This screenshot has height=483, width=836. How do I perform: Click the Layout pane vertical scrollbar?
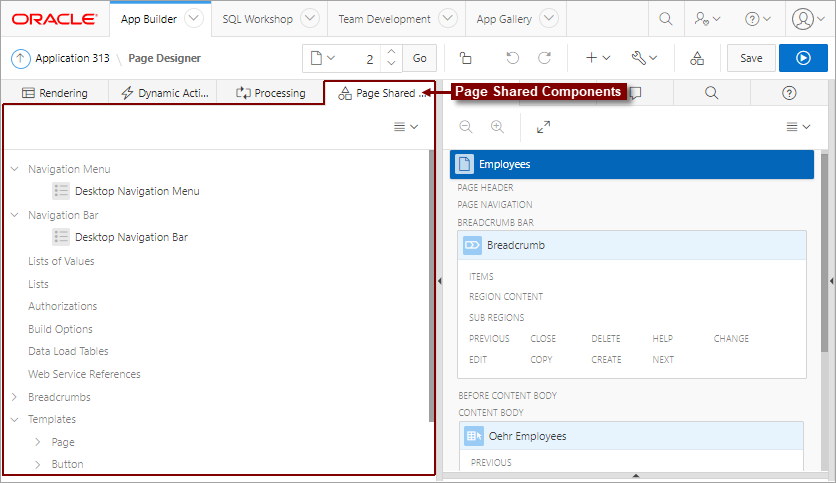pyautogui.click(x=824, y=253)
